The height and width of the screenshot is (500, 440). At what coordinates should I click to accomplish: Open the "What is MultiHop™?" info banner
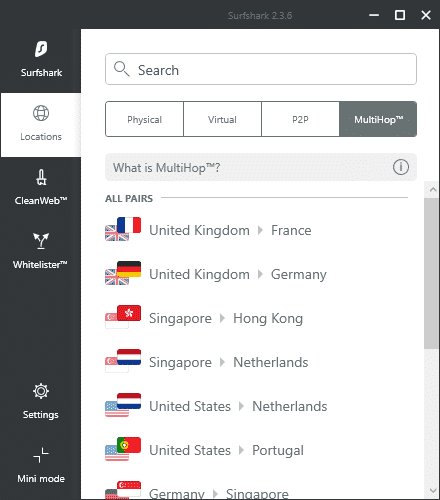tap(261, 167)
